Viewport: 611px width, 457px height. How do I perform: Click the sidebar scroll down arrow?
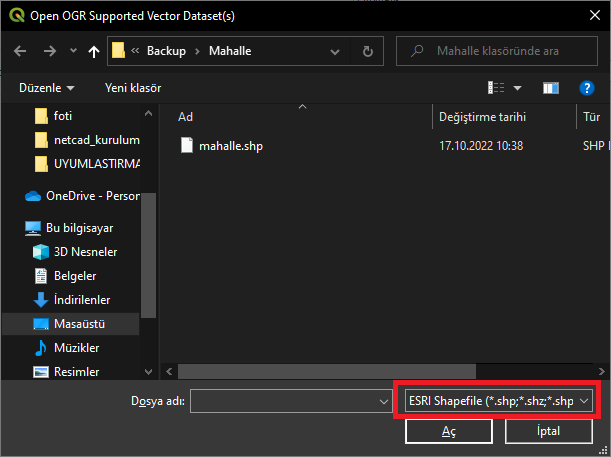tap(148, 372)
